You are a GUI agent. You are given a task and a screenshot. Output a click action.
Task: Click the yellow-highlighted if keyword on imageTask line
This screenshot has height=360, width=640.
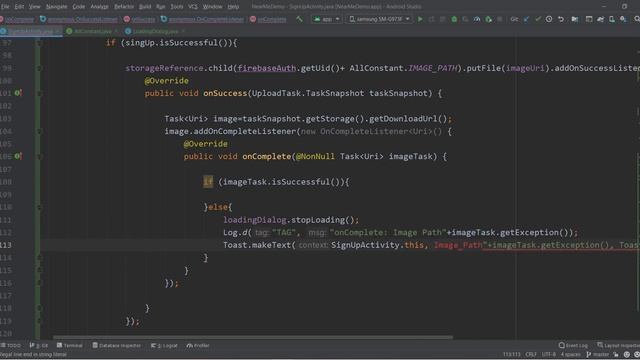(x=208, y=182)
